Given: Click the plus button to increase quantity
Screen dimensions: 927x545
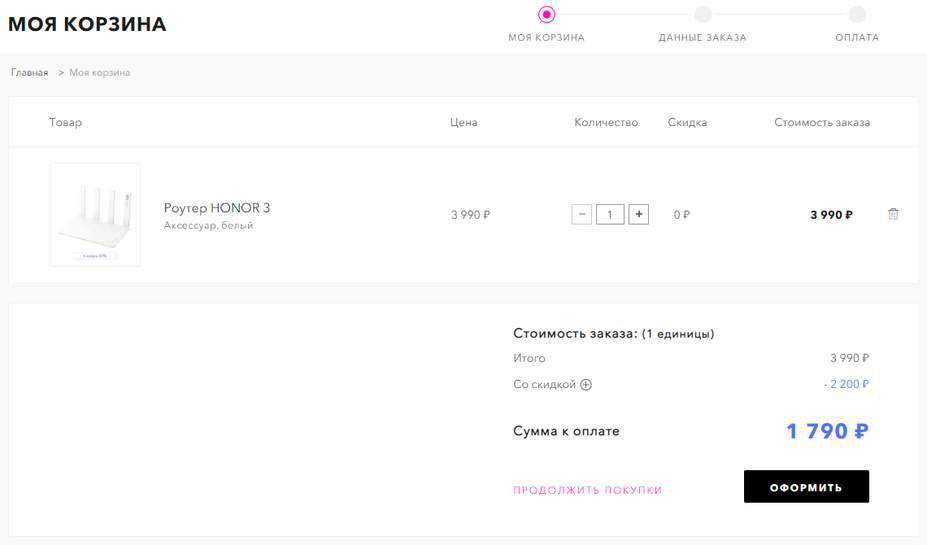Looking at the screenshot, I should (638, 214).
